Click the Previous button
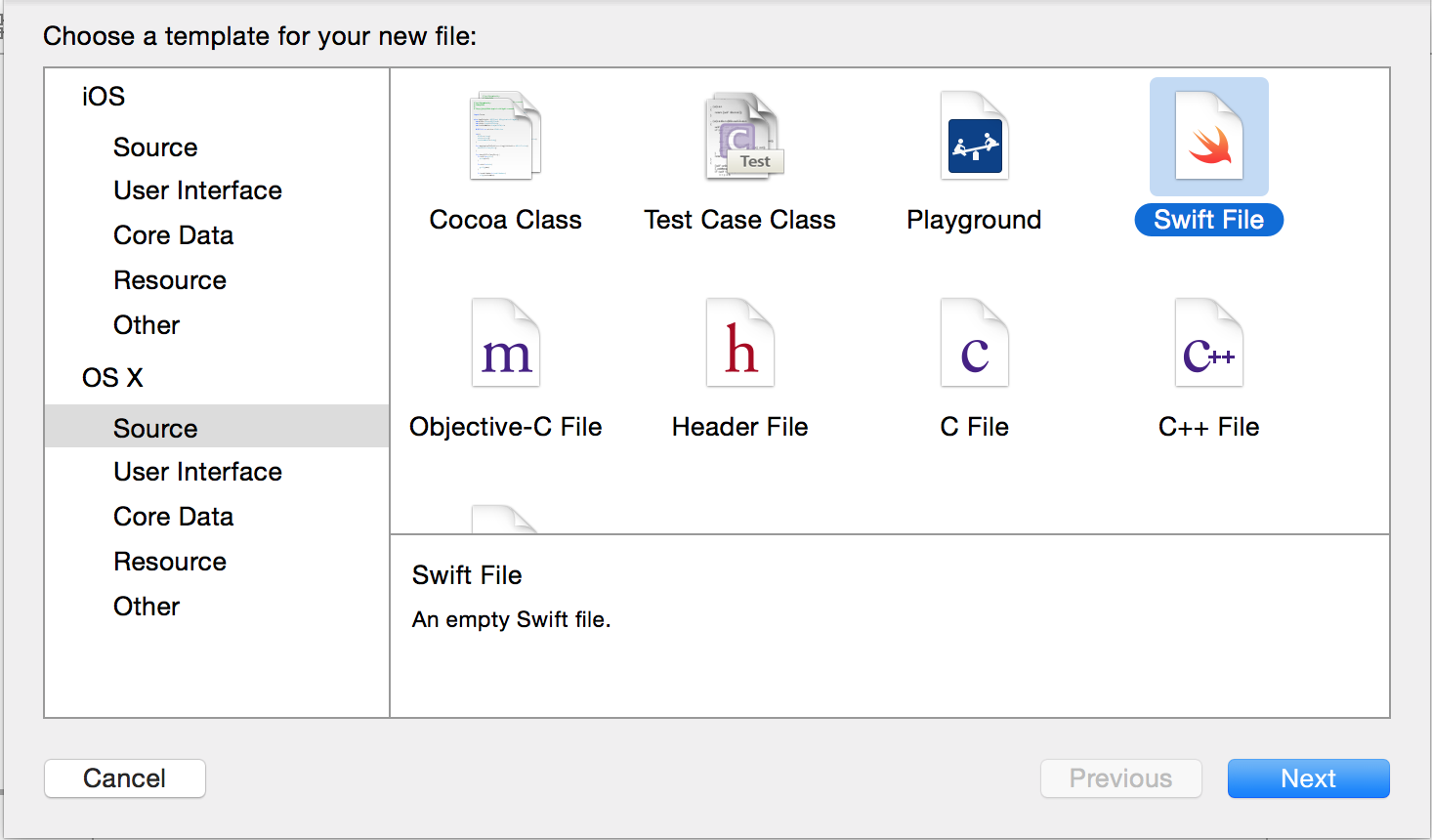The height and width of the screenshot is (840, 1432). pos(1120,778)
